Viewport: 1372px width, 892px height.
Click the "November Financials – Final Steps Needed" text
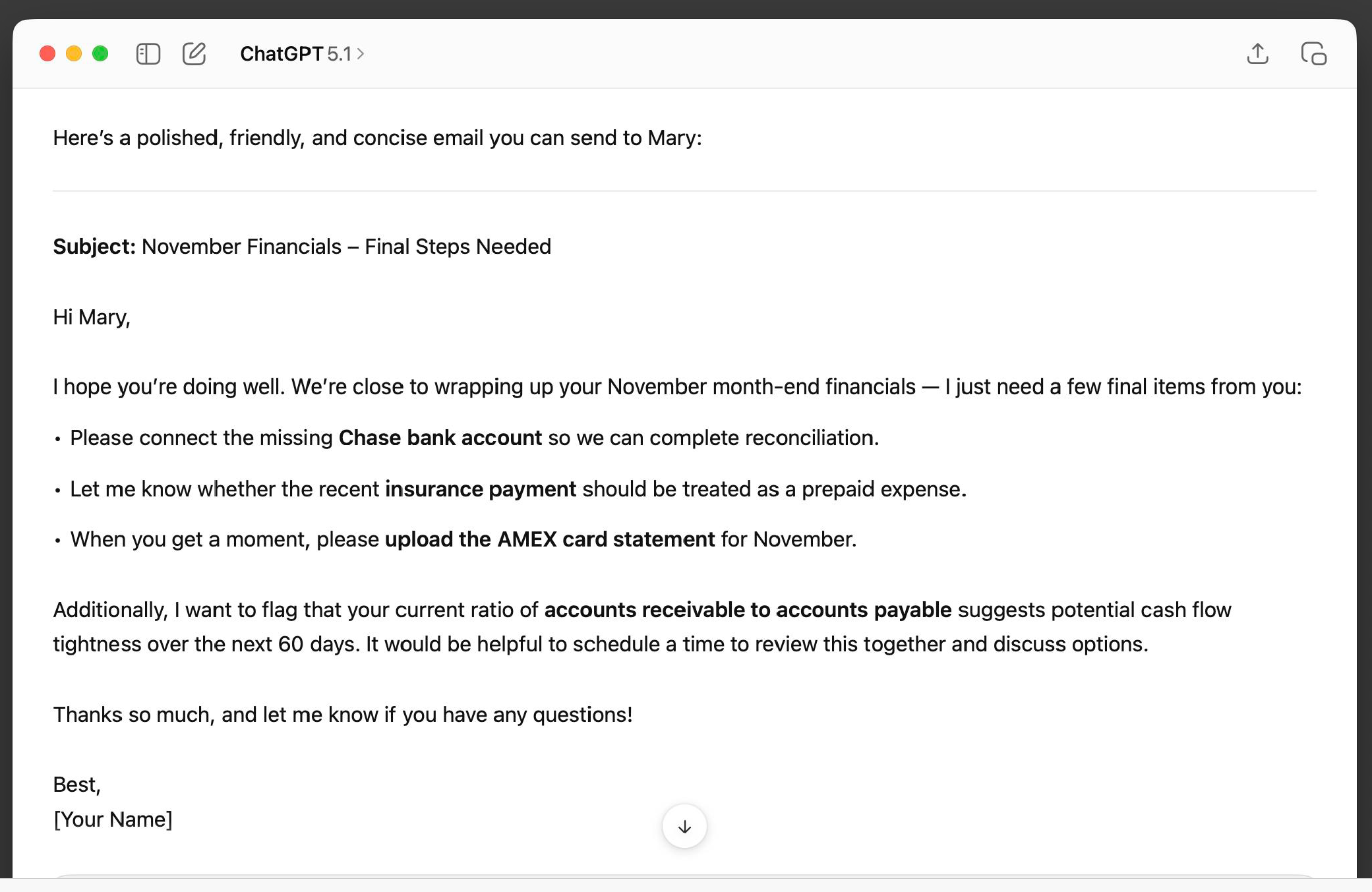tap(346, 247)
